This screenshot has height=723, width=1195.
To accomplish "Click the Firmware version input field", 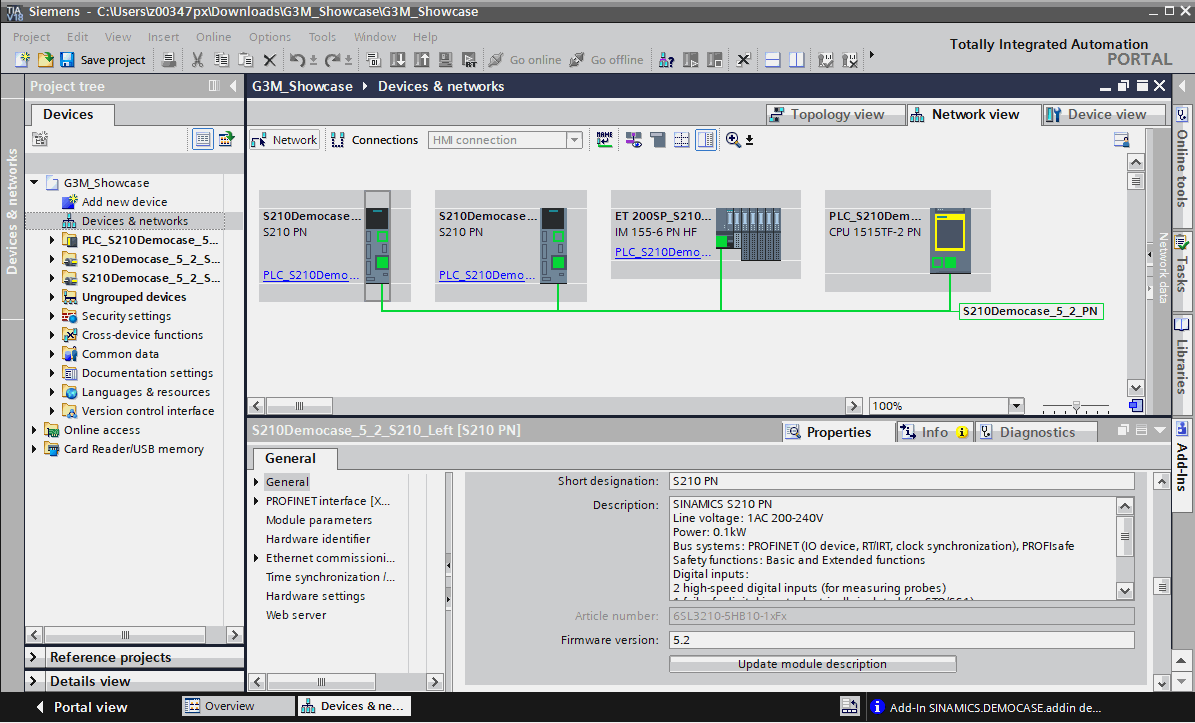I will tap(901, 640).
